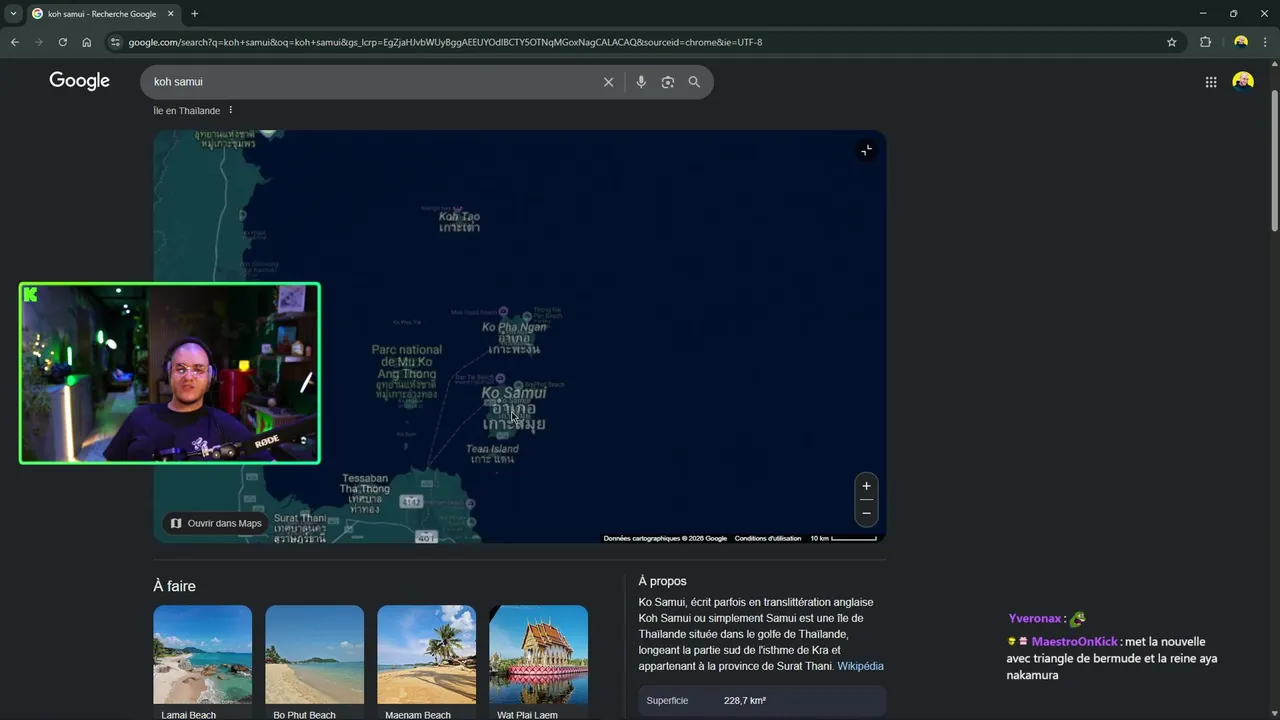Bookmark this page with star icon
Image resolution: width=1280 pixels, height=720 pixels.
pos(1172,42)
